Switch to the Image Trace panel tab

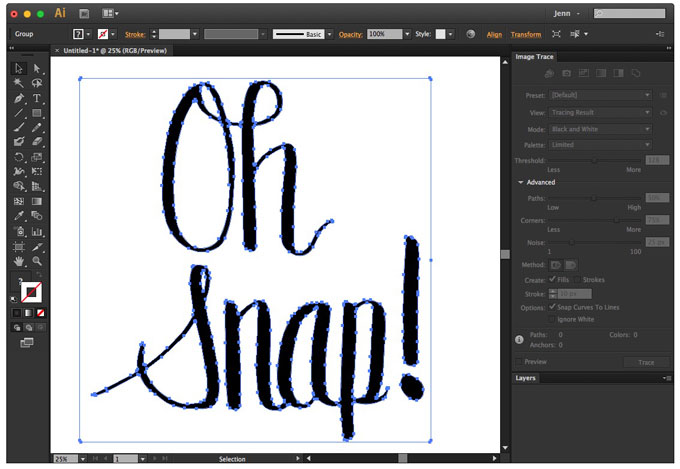[x=534, y=57]
